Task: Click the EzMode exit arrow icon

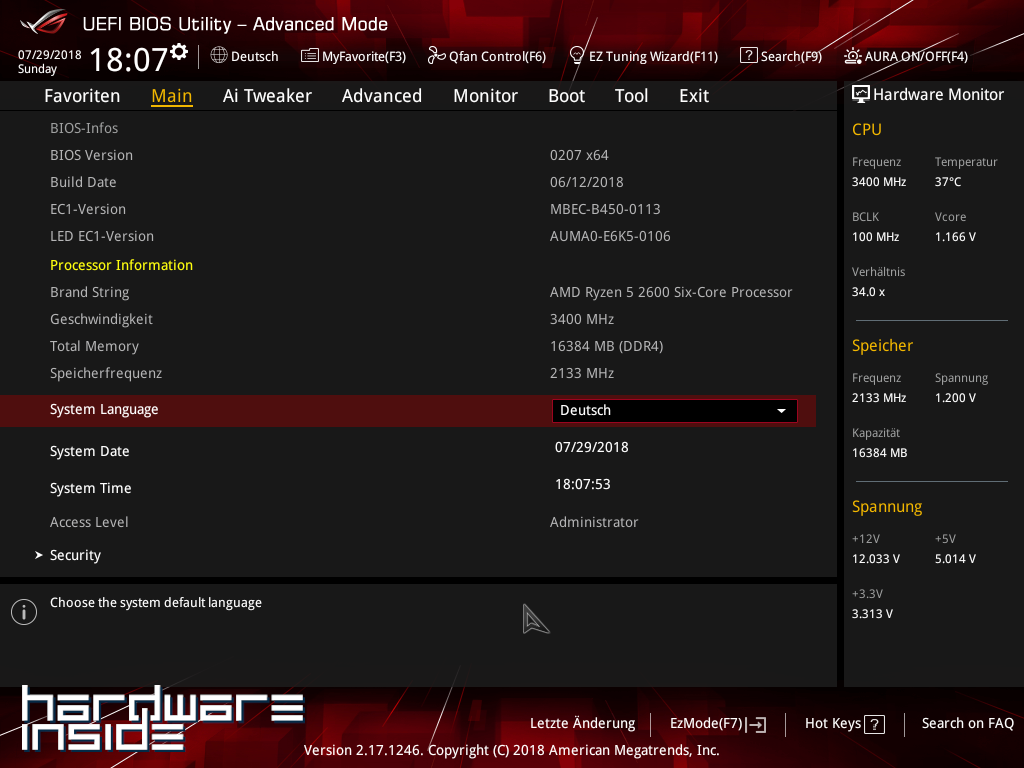Action: [x=756, y=724]
